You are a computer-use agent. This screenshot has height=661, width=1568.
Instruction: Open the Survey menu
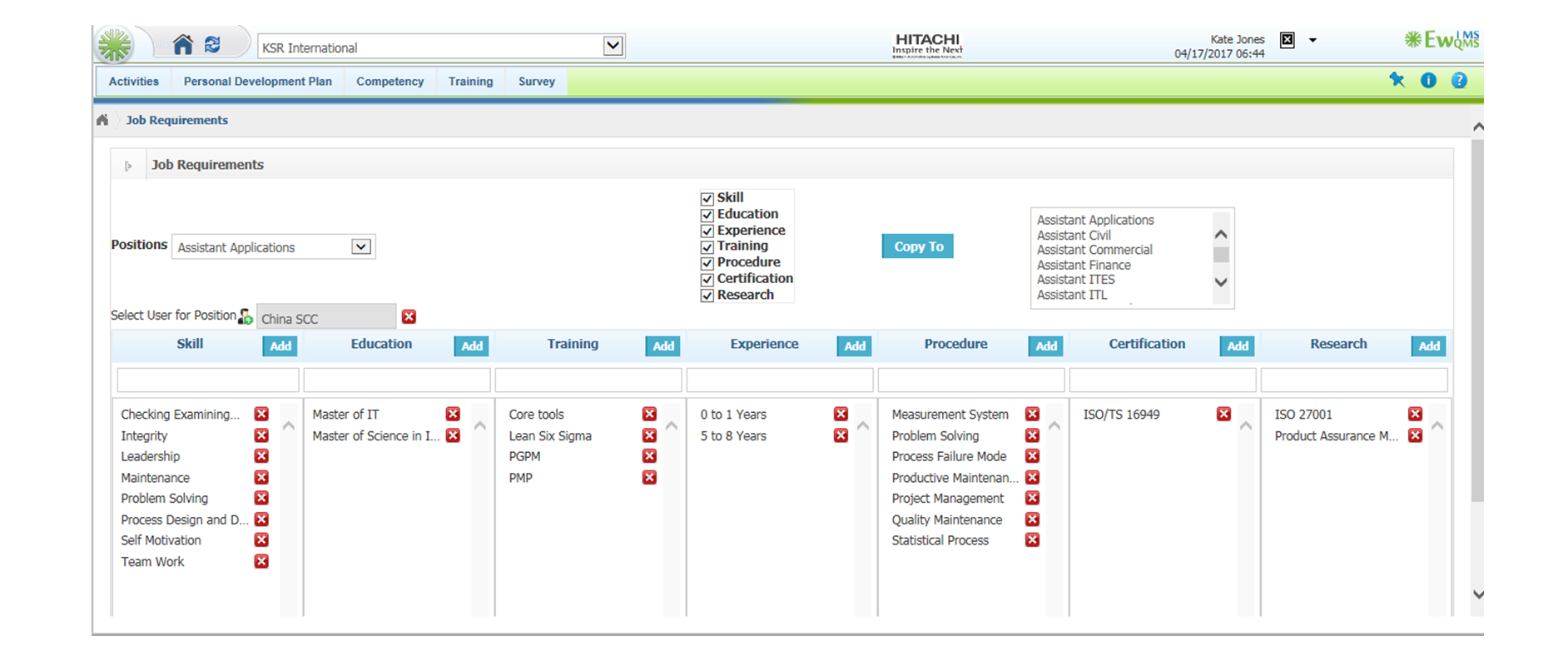(537, 82)
